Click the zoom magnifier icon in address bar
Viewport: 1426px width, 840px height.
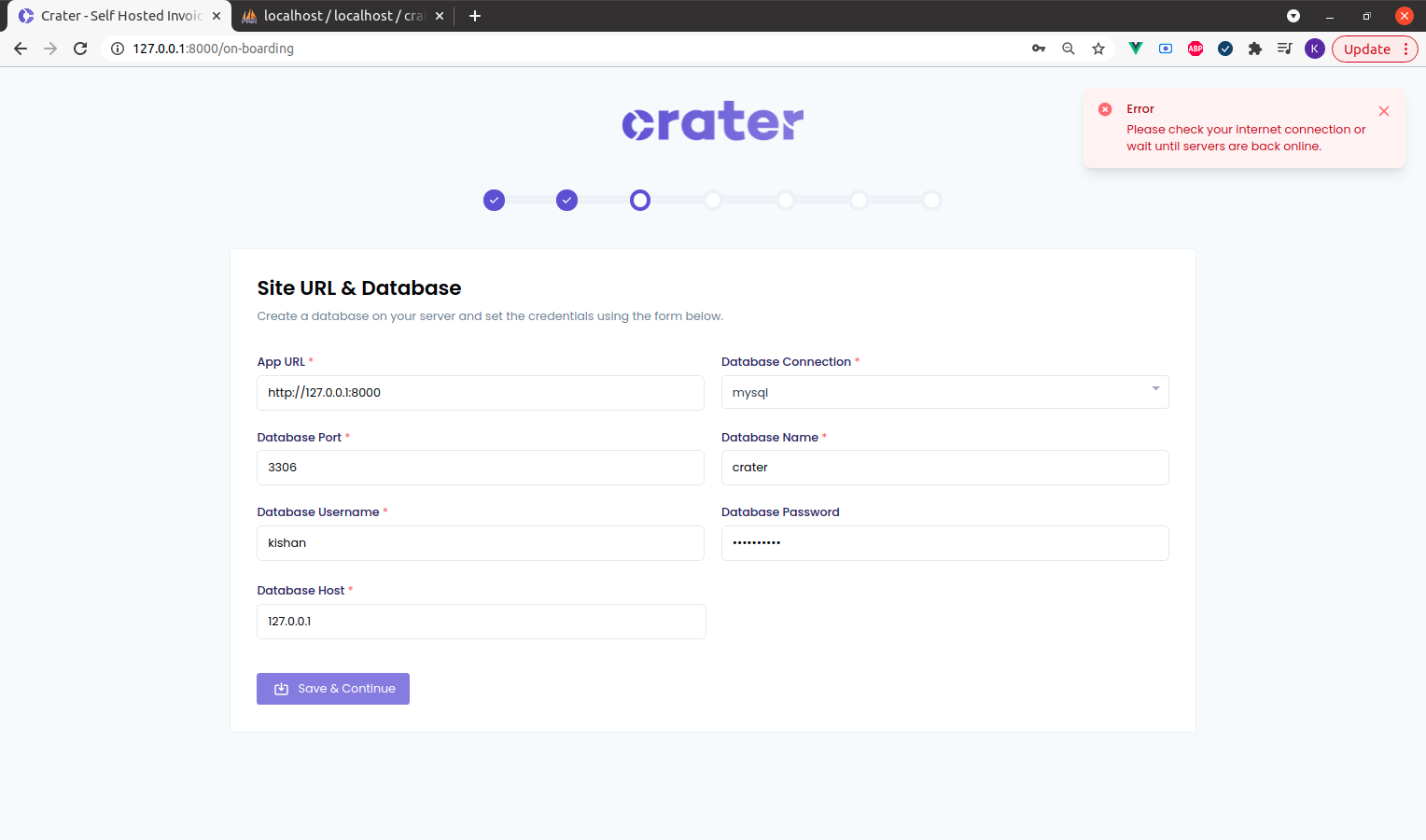(1069, 49)
